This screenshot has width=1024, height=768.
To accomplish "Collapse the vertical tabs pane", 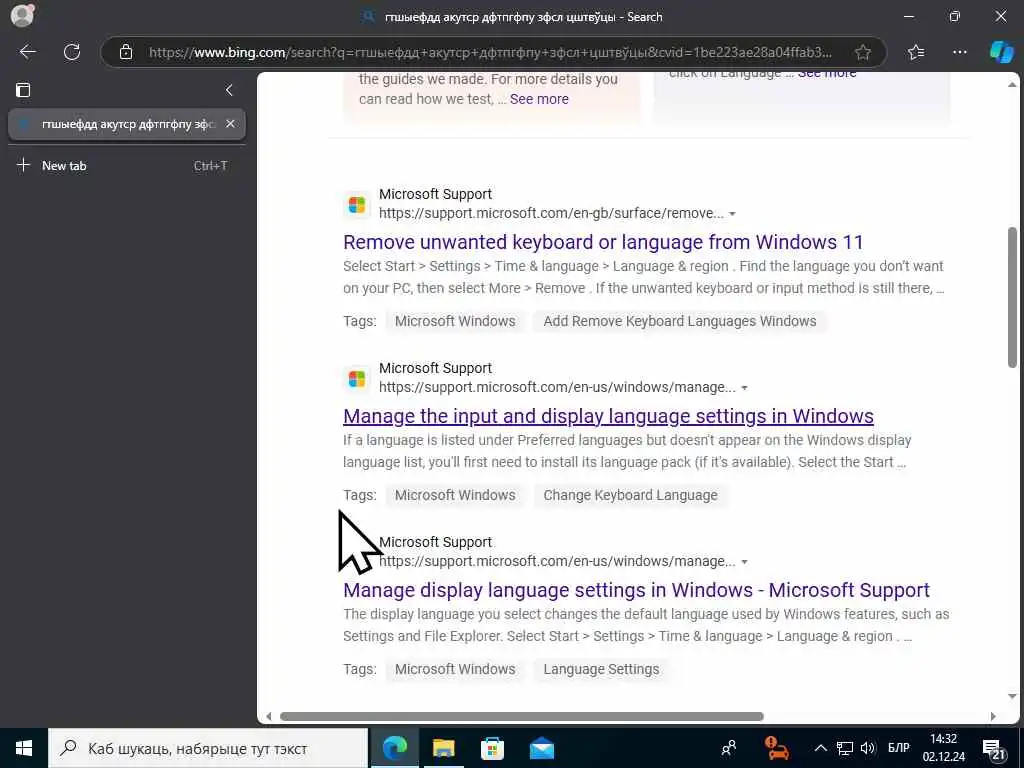I will click(229, 89).
